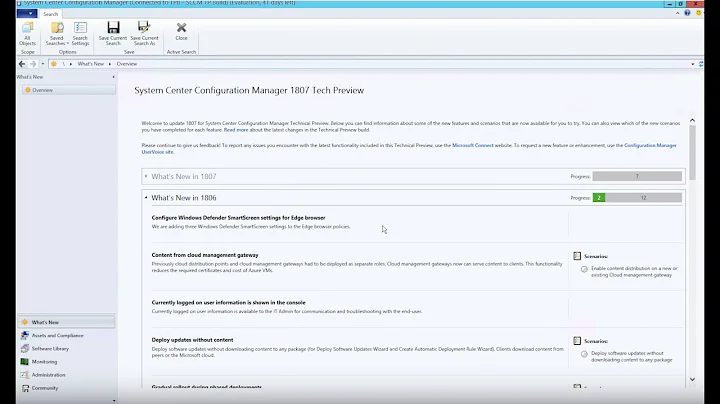Toggle Deploy software updates scenario circle
Screen dimensions: 720x404
pyautogui.click(x=584, y=354)
